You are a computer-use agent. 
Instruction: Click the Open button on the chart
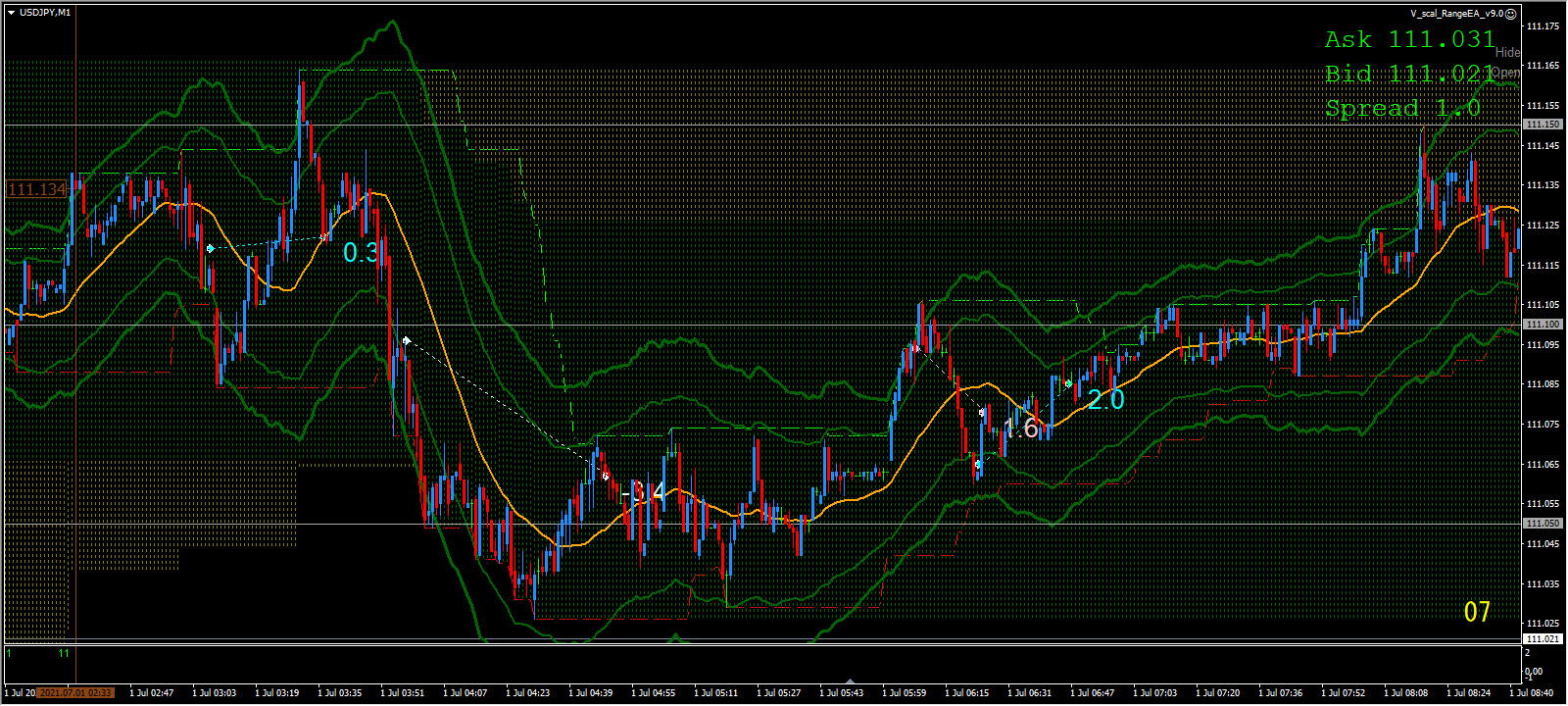[1507, 73]
